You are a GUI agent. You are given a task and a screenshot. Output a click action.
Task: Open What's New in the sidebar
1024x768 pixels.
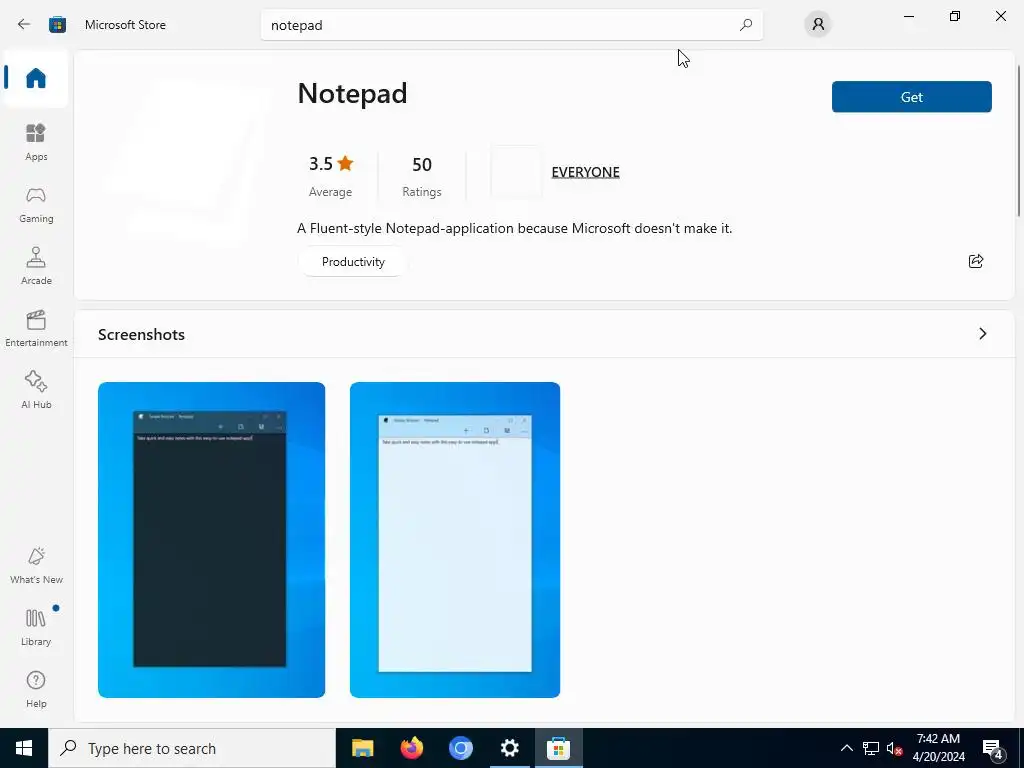tap(36, 566)
